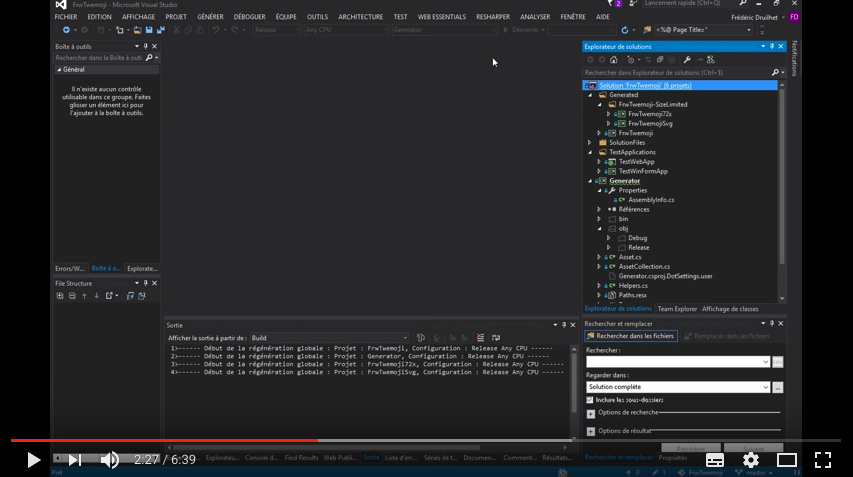
Task: Expand Options de recherche section
Action: (x=591, y=414)
